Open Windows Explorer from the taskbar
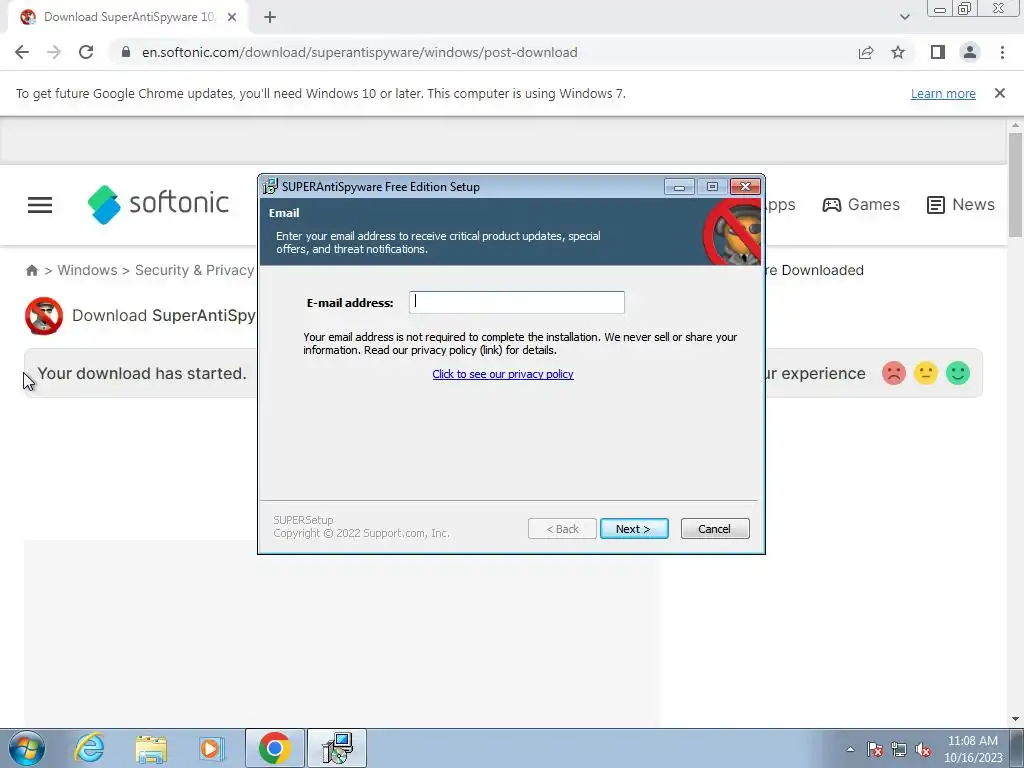 151,749
